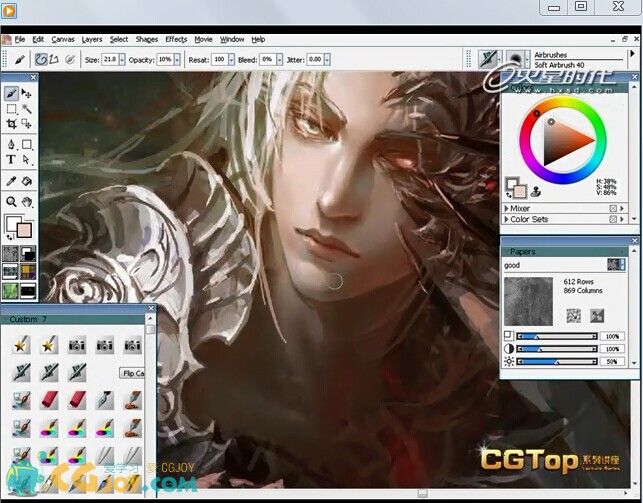Choose the Grabber hand tool
The width and height of the screenshot is (643, 503).
pos(27,201)
